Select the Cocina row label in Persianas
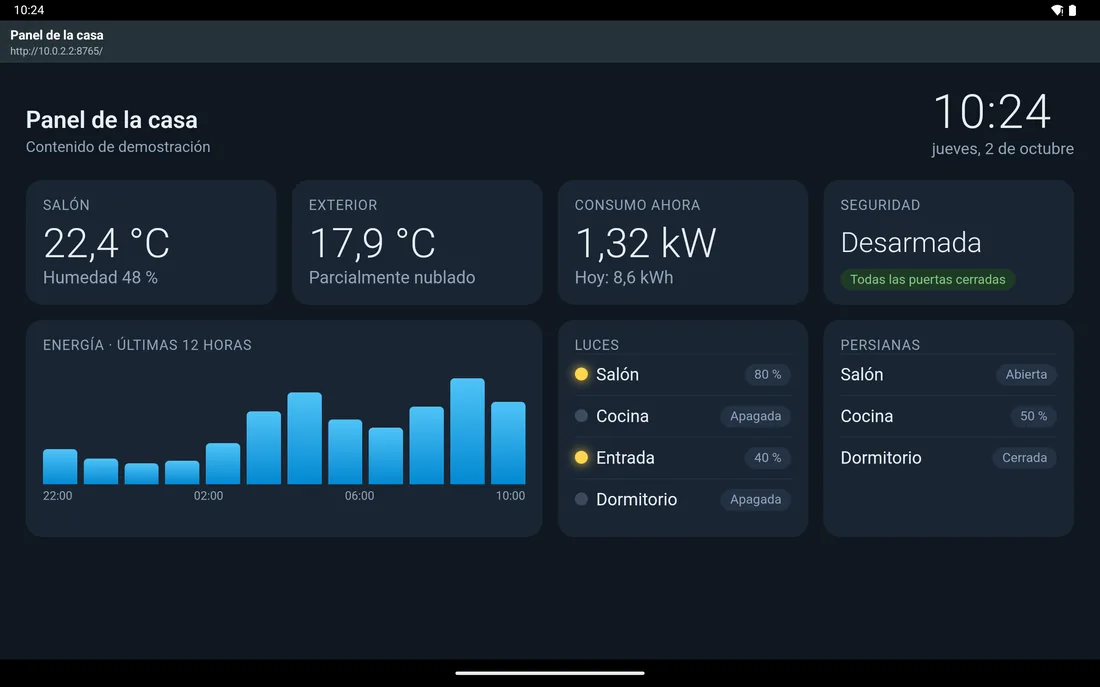Screen dimensions: 1100x687 tap(866, 415)
